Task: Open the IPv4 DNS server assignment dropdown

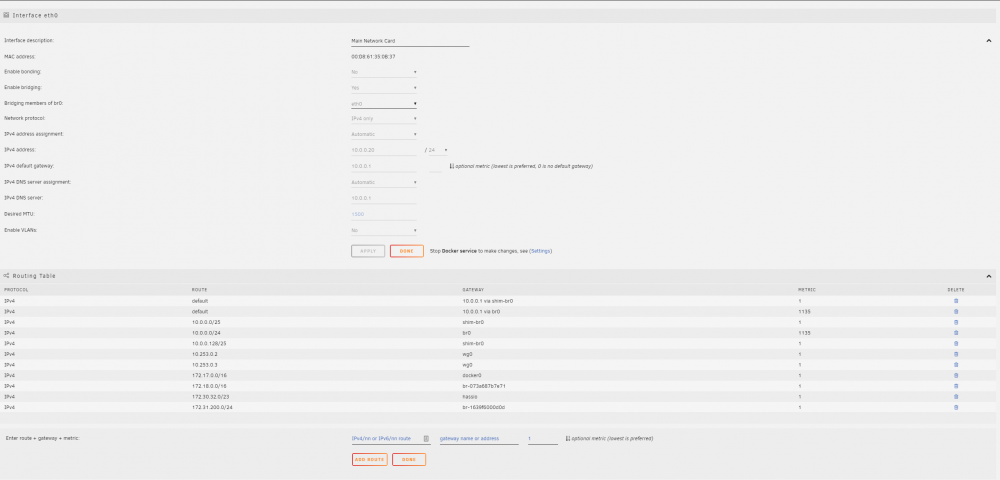Action: [384, 182]
